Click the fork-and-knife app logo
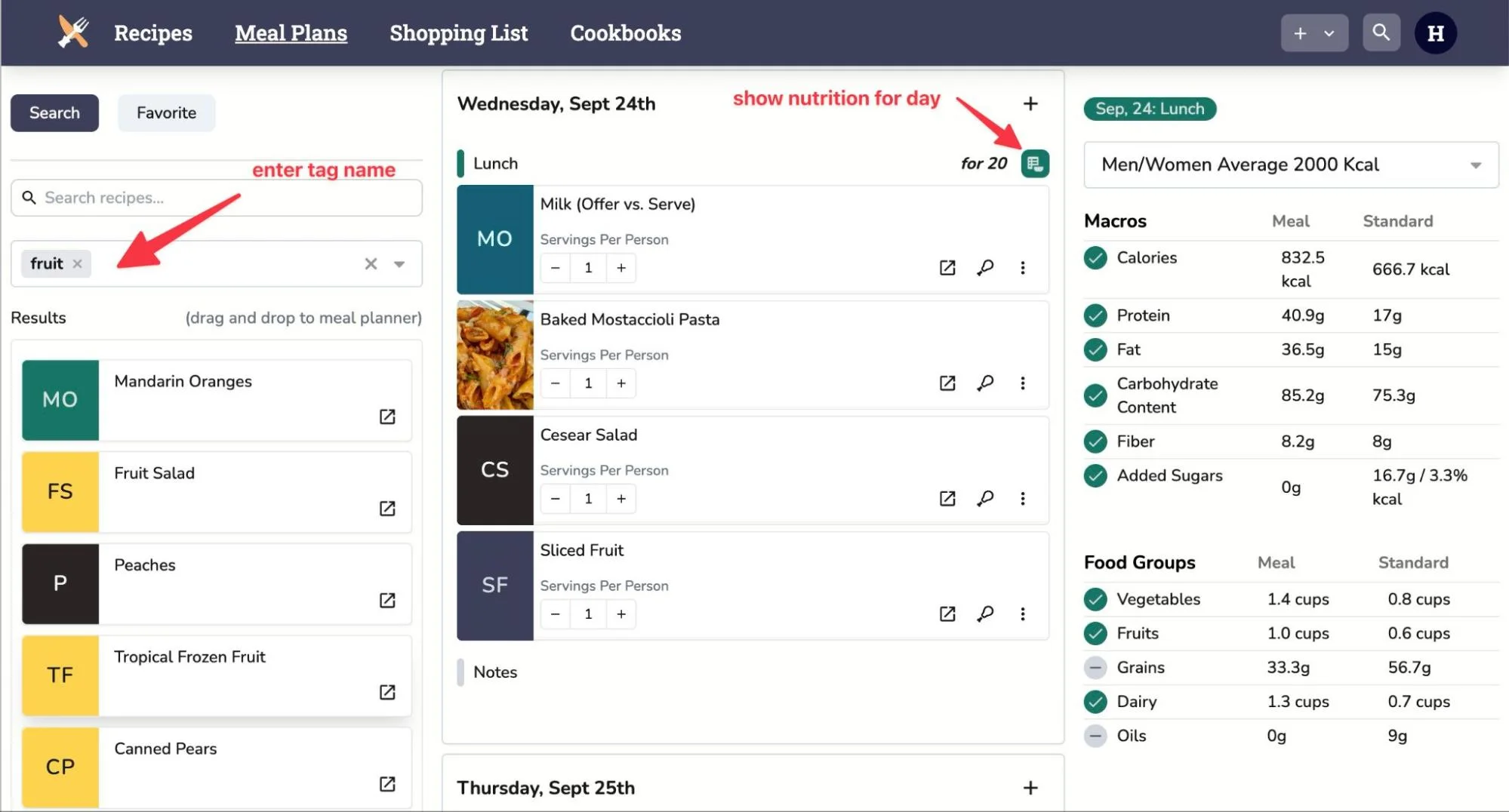The height and width of the screenshot is (812, 1509). tap(72, 32)
